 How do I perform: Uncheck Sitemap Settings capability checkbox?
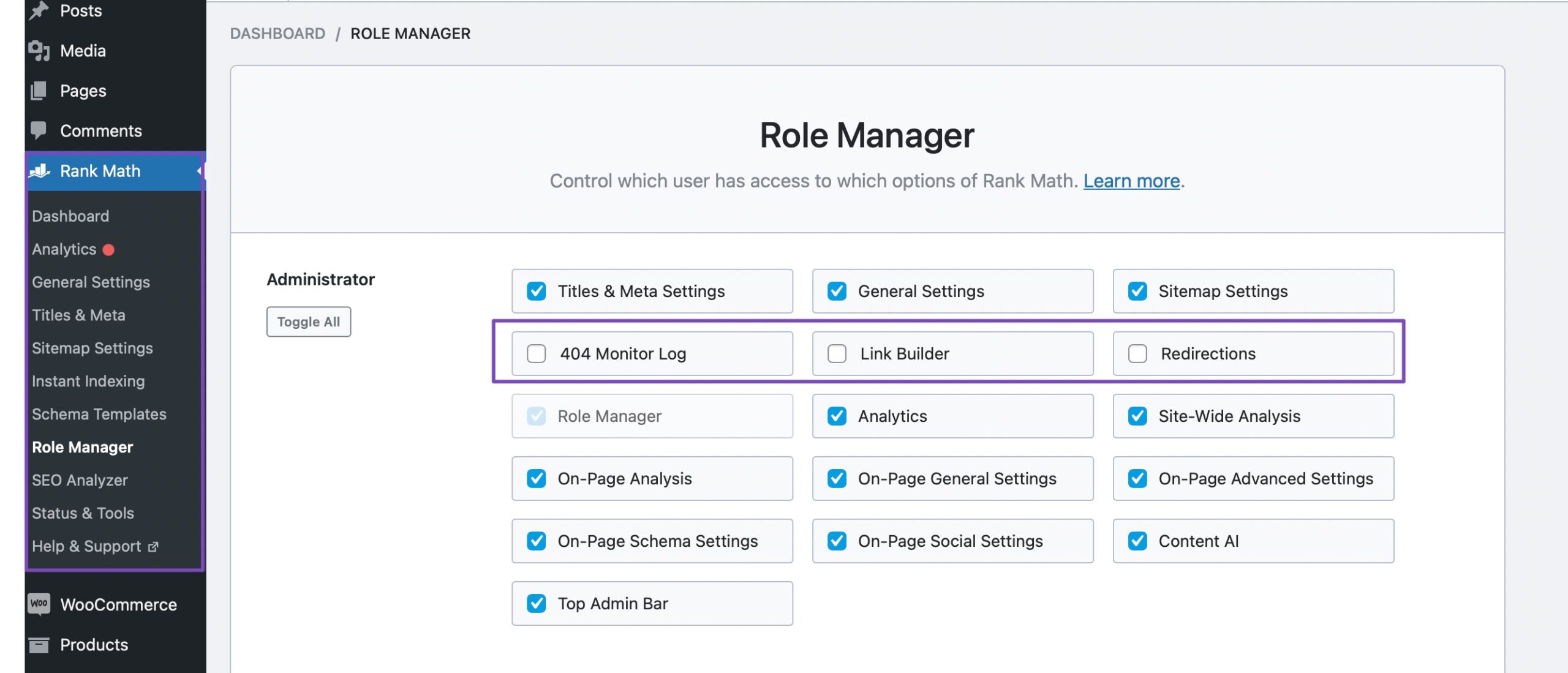pos(1137,291)
